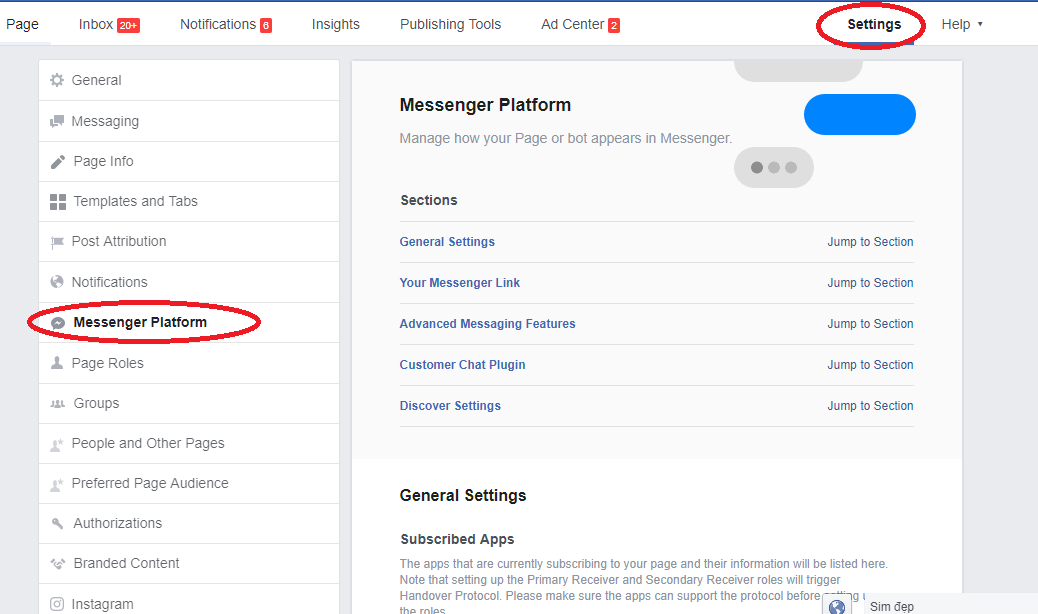Click the globe icon beside Notifications sidebar item
The height and width of the screenshot is (614, 1038).
click(57, 282)
